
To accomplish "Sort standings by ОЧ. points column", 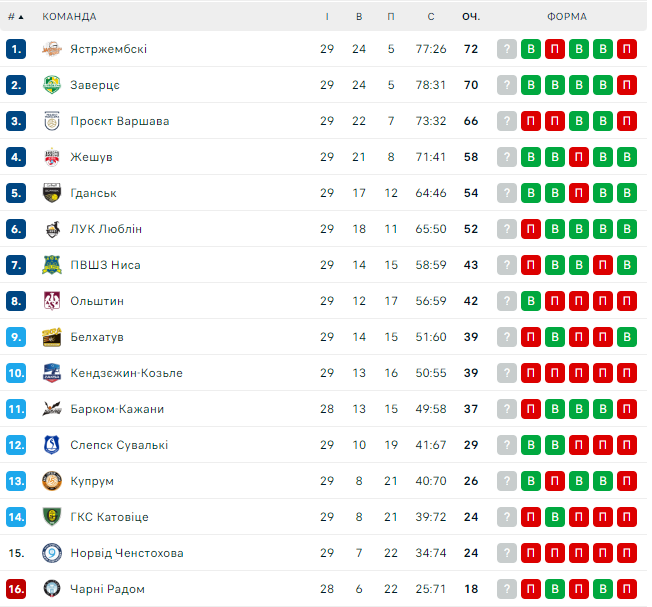I will click(x=471, y=17).
